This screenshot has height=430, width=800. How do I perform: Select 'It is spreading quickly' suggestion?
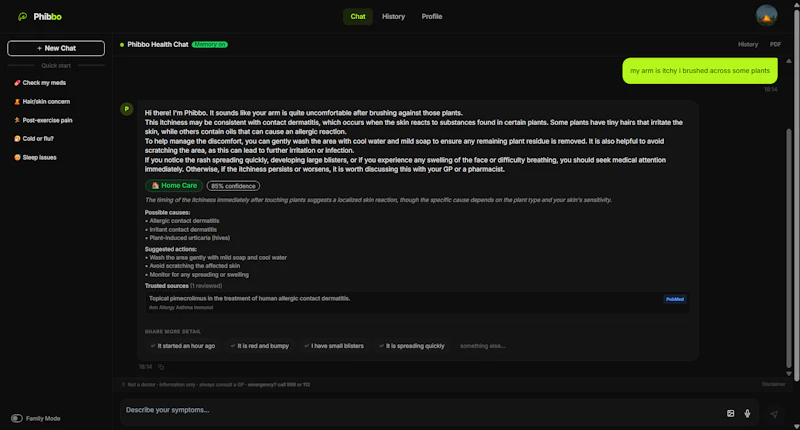[x=412, y=346]
